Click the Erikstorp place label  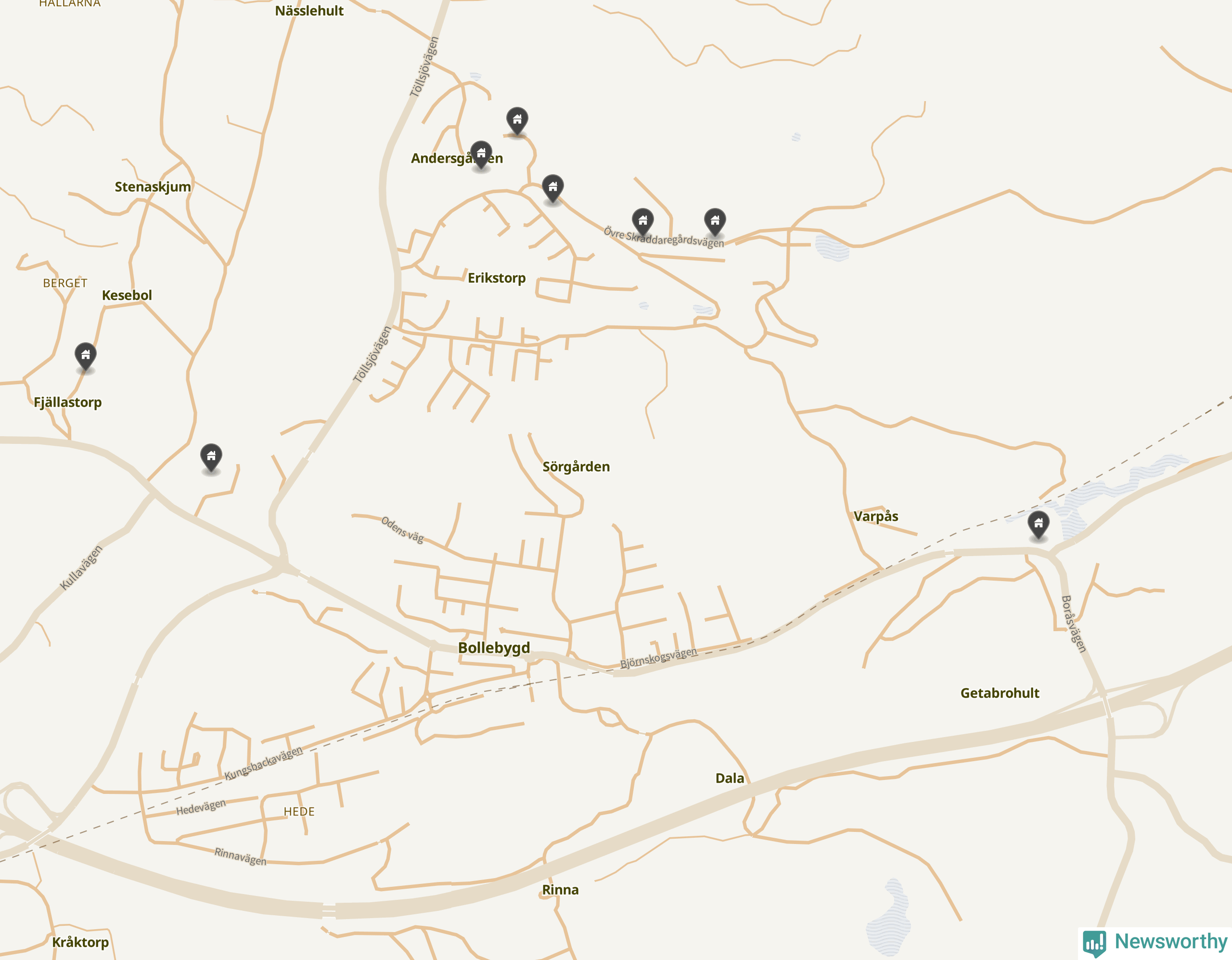497,278
